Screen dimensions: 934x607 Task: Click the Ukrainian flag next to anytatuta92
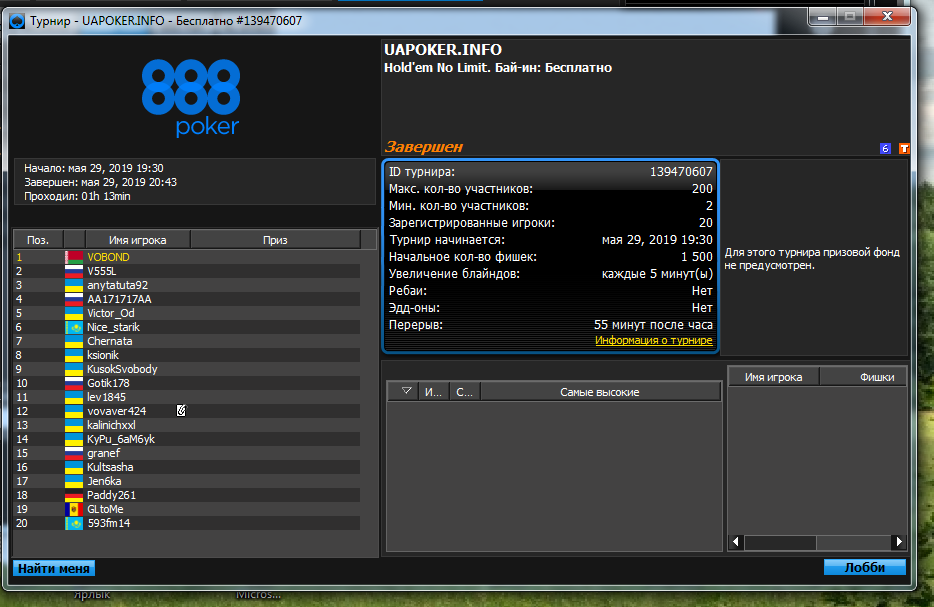(x=74, y=285)
